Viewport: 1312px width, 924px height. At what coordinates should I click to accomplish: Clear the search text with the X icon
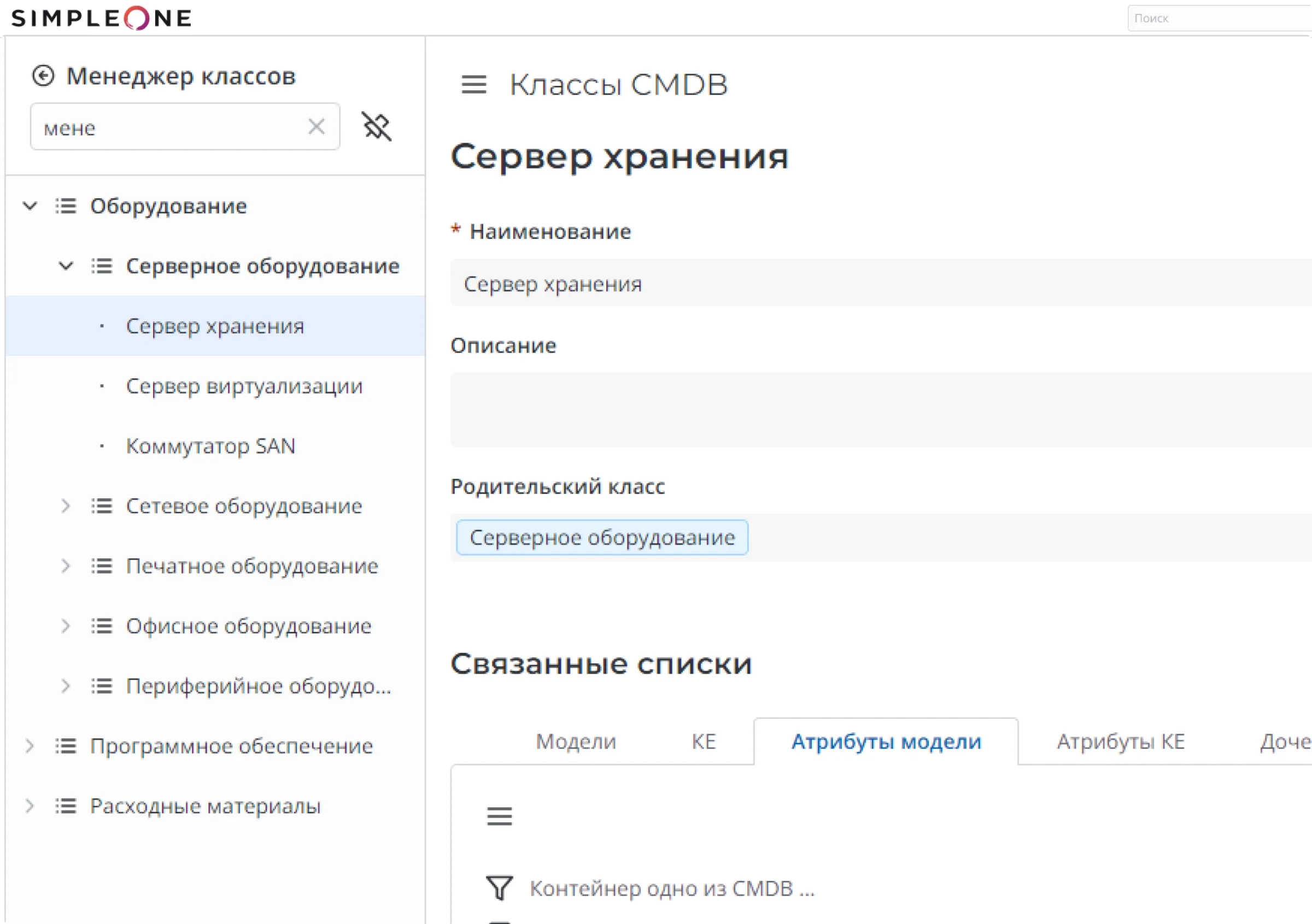click(x=317, y=126)
